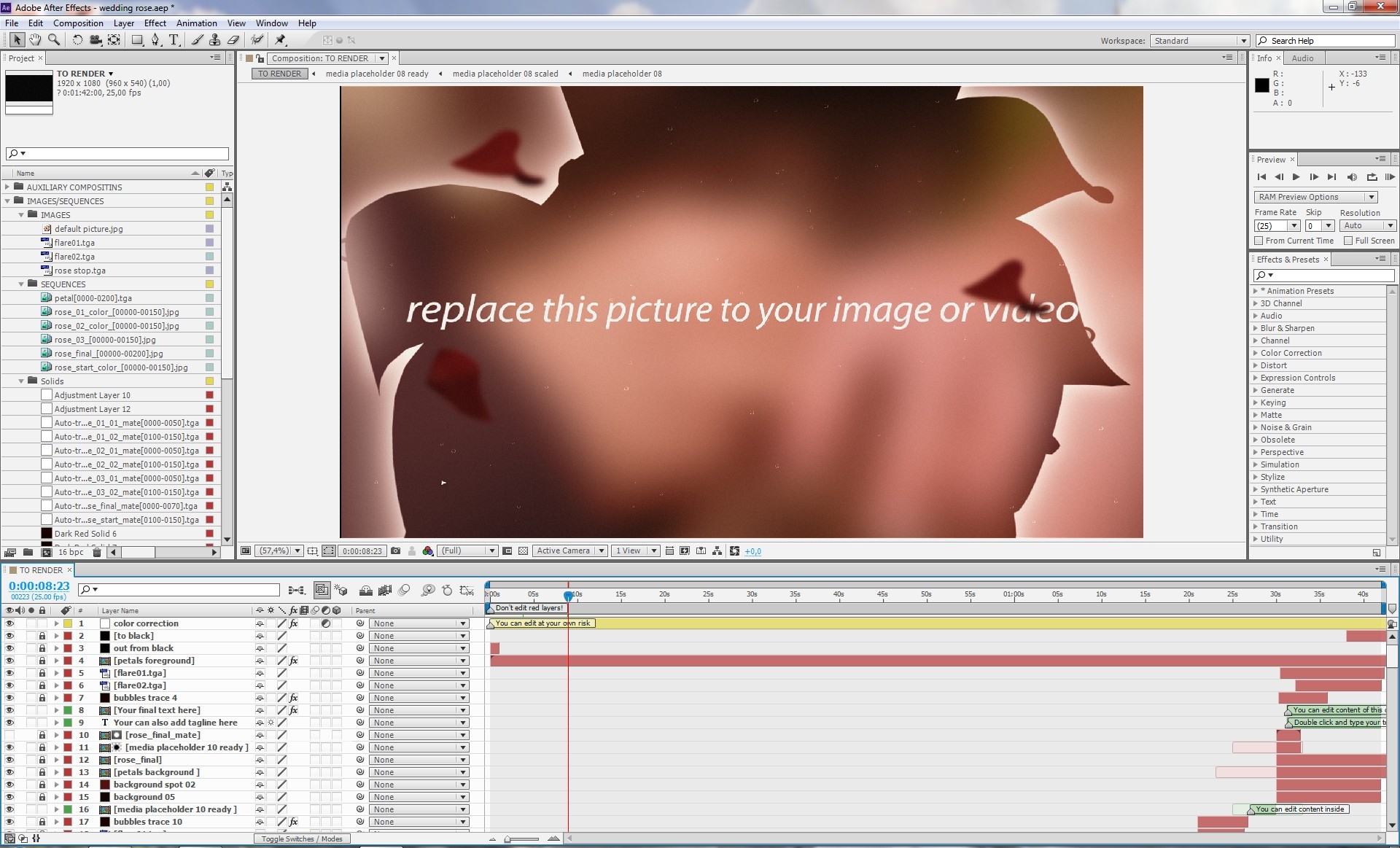Select the Pen tool
The width and height of the screenshot is (1400, 848).
pos(155,40)
